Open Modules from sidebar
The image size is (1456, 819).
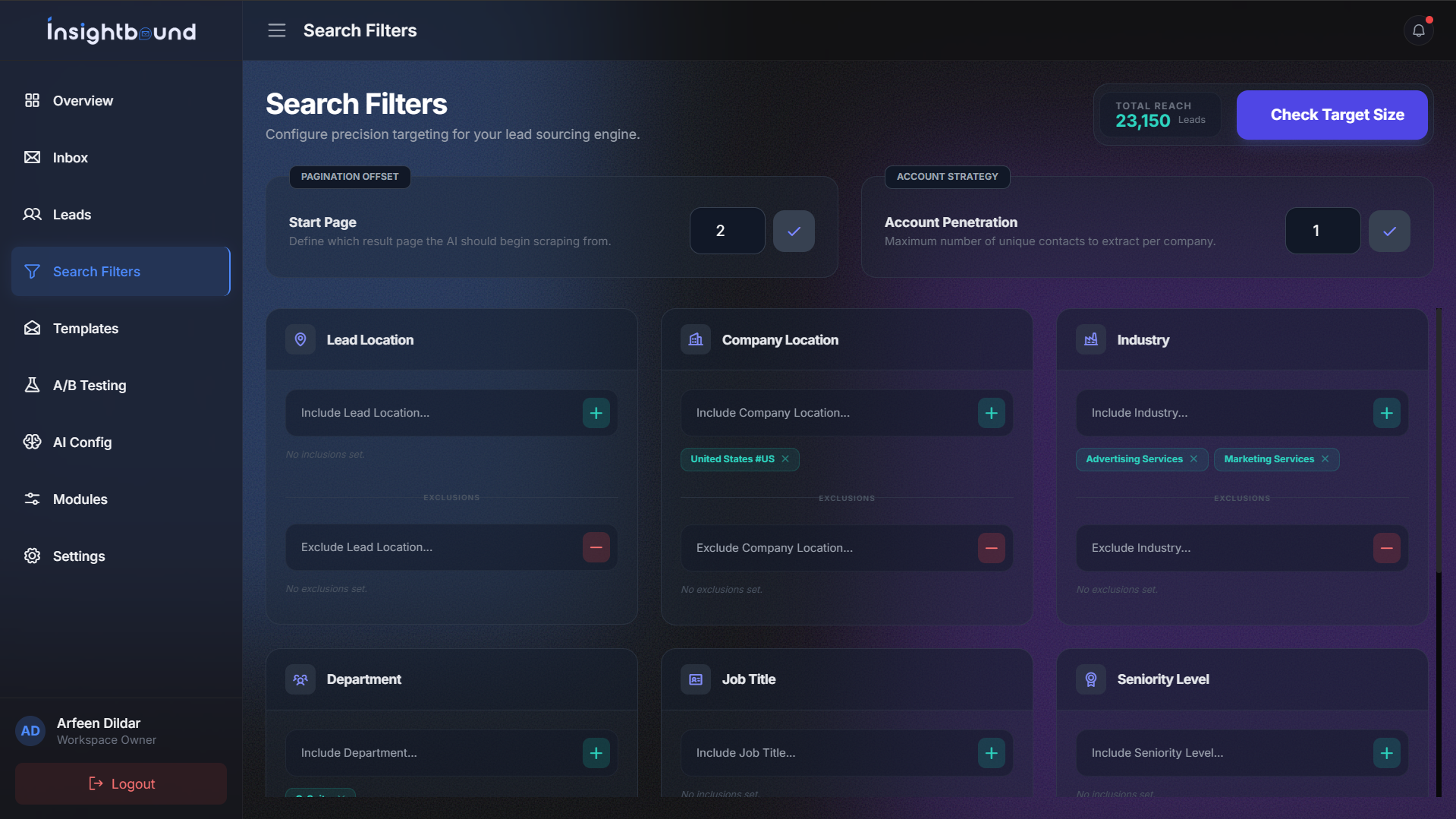pos(121,499)
